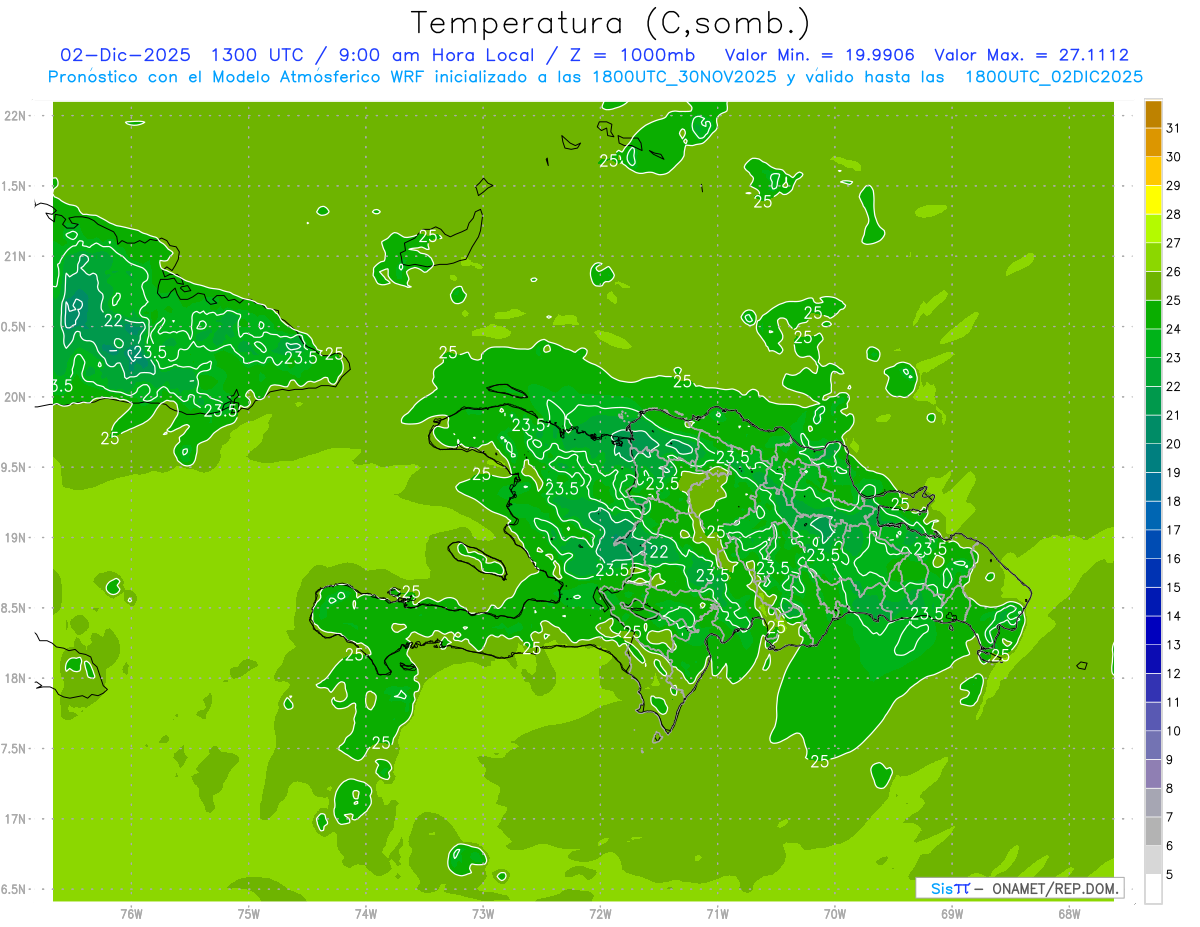Image resolution: width=1200 pixels, height=927 pixels.
Task: Click the '68W' longitude axis label
Action: (x=1068, y=914)
